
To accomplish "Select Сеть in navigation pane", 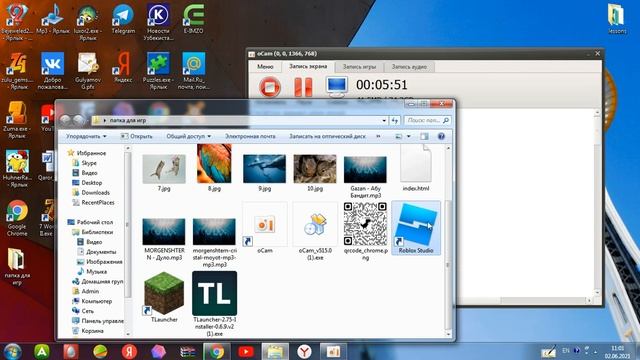I will pyautogui.click(x=87, y=311).
